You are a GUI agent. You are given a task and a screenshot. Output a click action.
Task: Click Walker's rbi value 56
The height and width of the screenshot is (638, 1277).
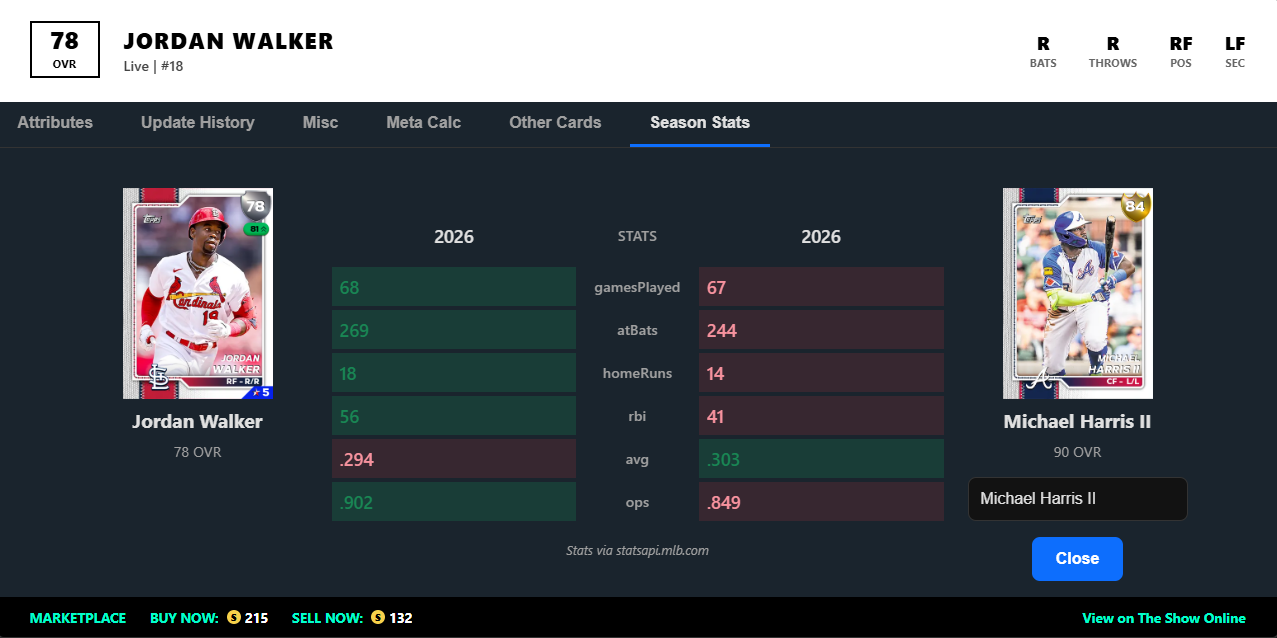[454, 416]
